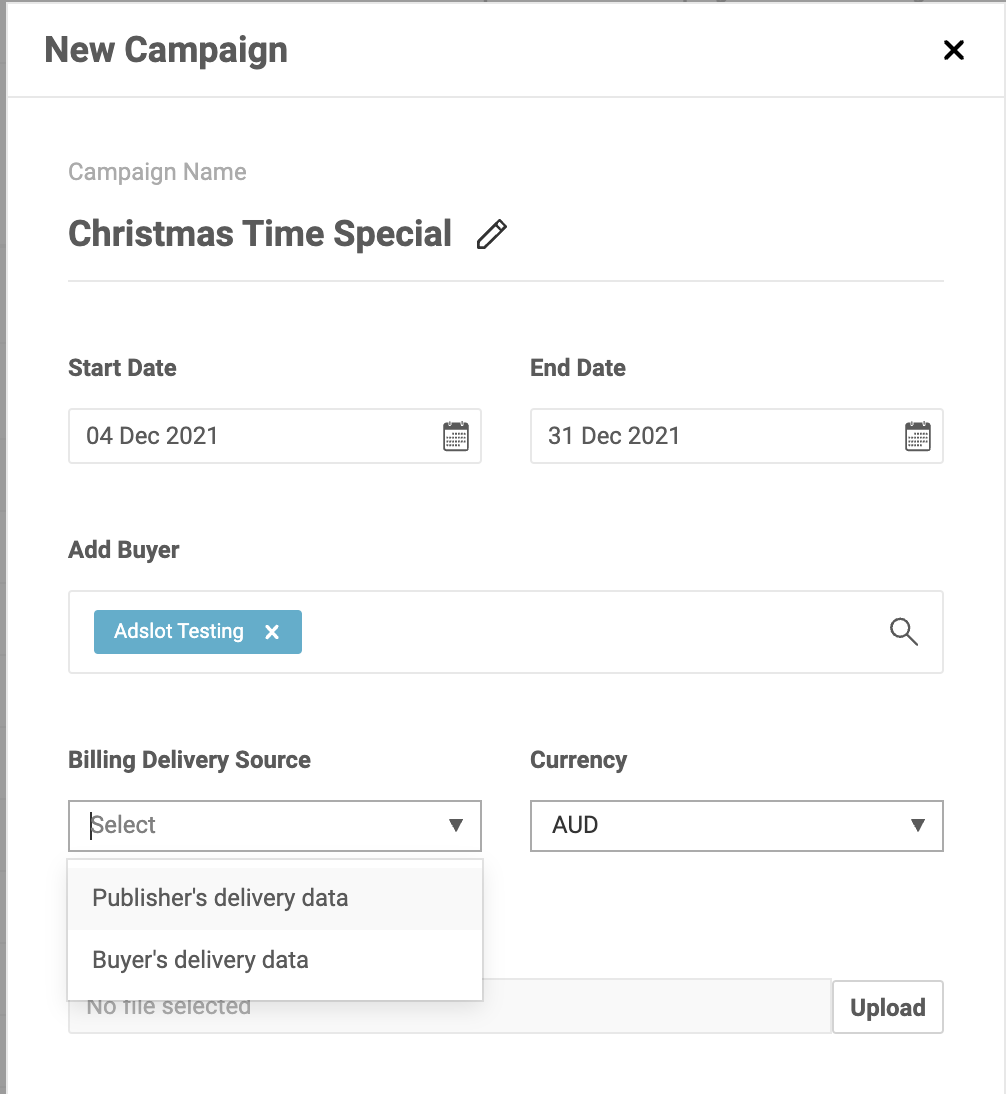
Task: Choose Publisher's delivery data option
Action: pos(275,898)
